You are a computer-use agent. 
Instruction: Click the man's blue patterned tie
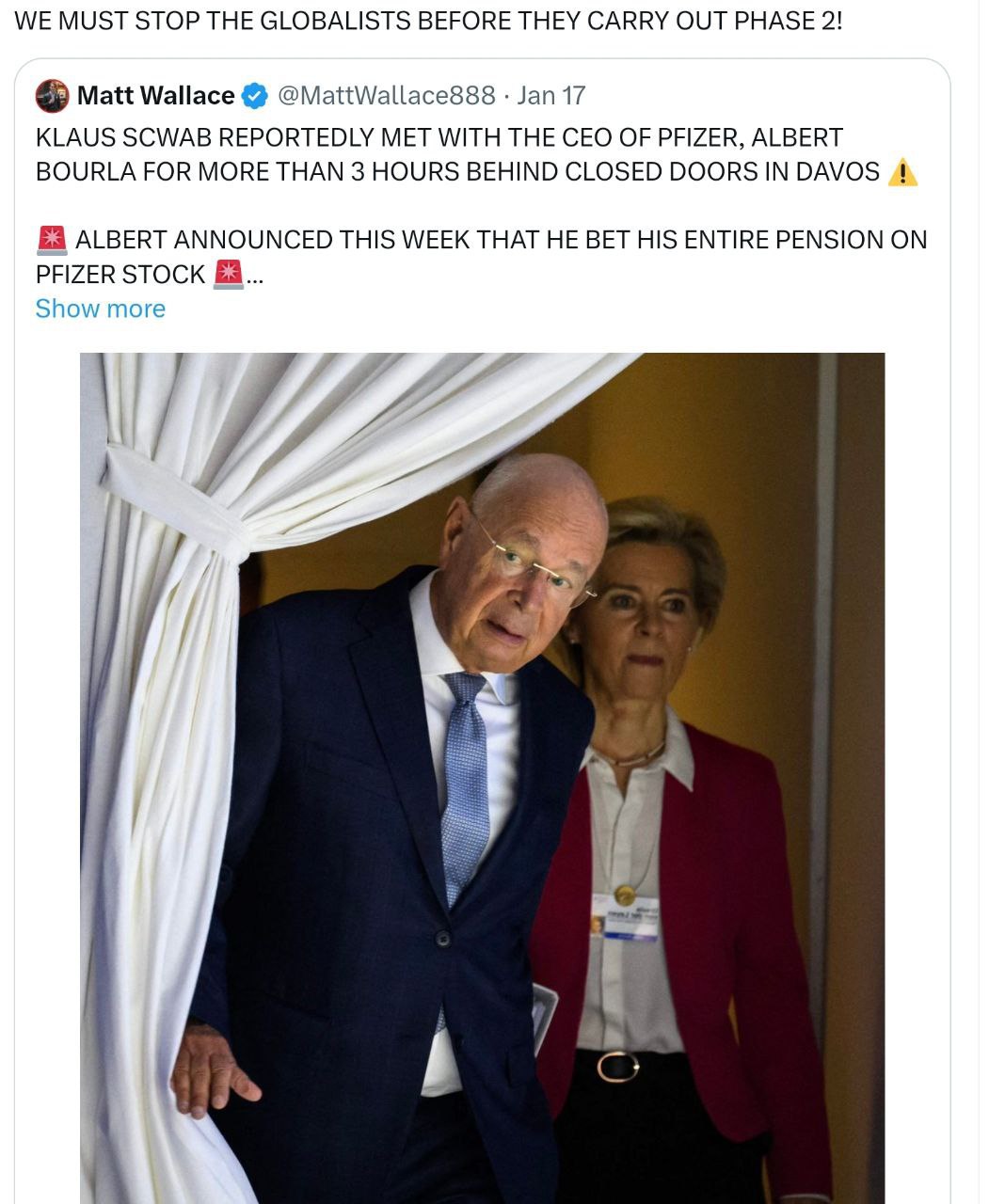(x=465, y=790)
